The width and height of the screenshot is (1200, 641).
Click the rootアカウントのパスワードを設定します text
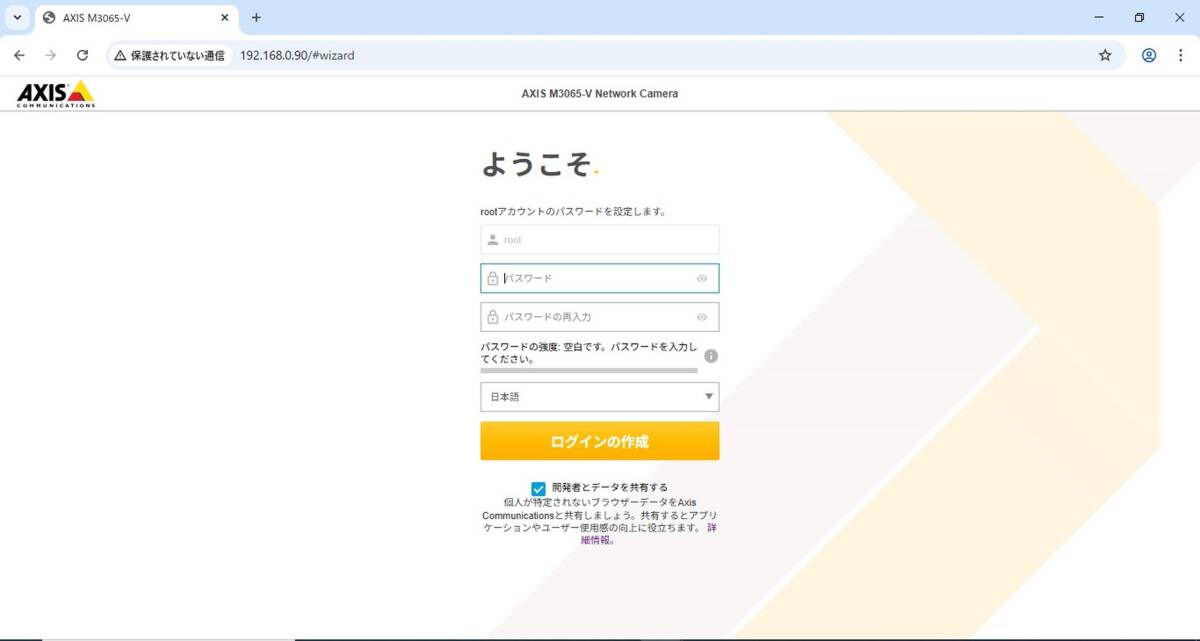click(573, 212)
